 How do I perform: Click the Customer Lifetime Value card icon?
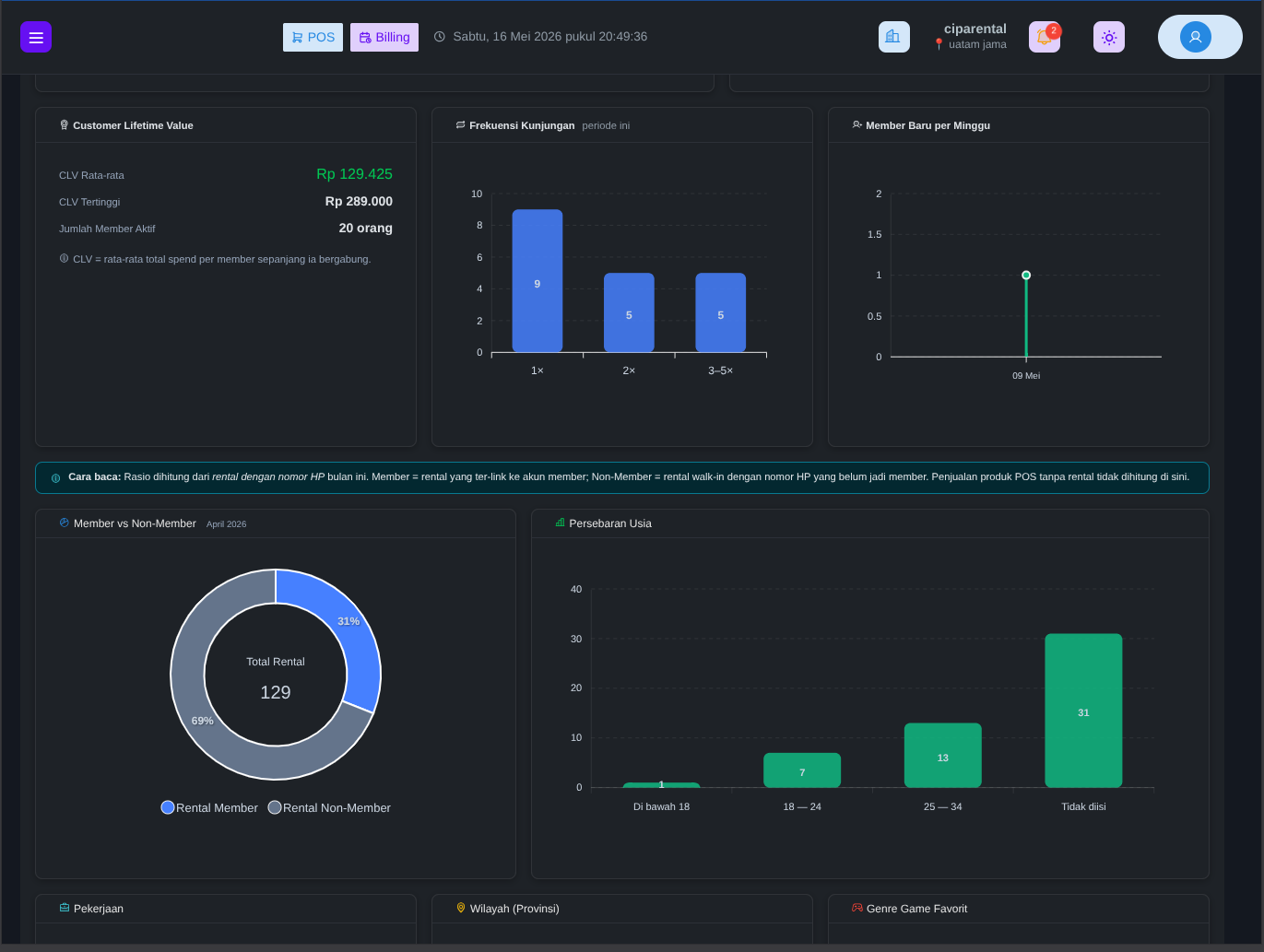coord(65,125)
